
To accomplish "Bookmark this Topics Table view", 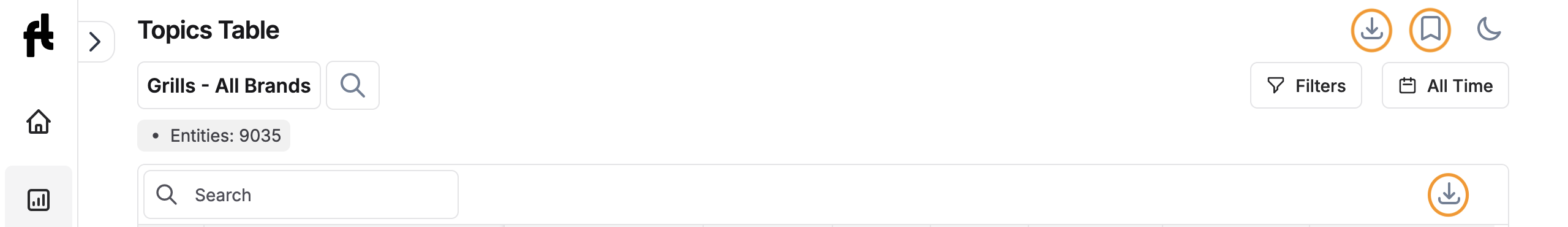I will 1430,30.
